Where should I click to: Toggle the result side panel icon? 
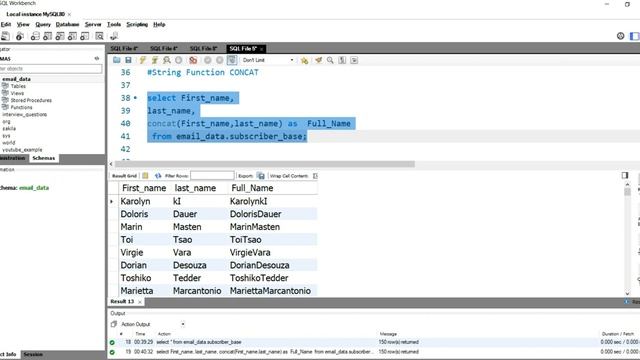tap(625, 176)
